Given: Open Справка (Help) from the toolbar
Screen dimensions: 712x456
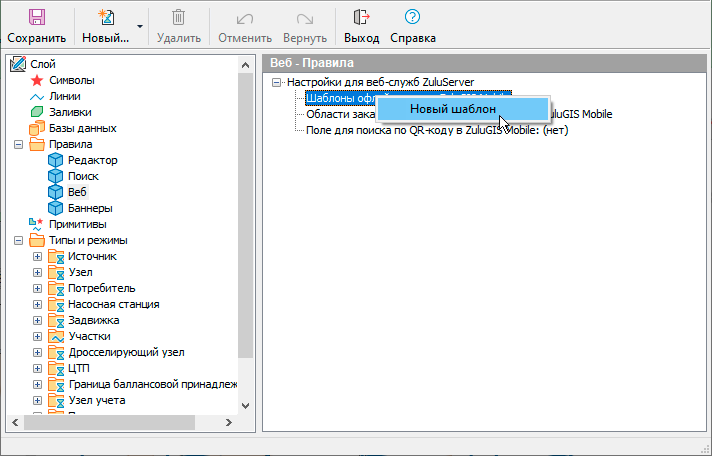Looking at the screenshot, I should tap(412, 18).
